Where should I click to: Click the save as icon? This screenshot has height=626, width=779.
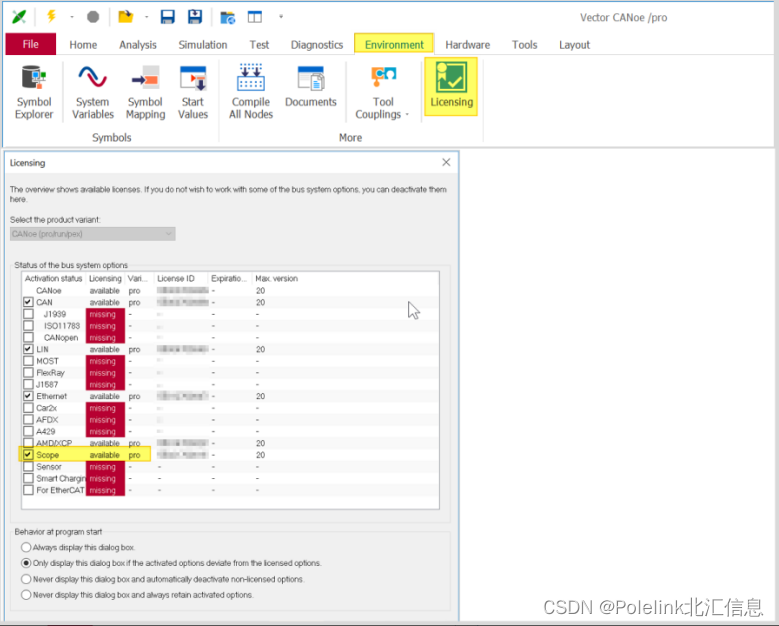(195, 17)
